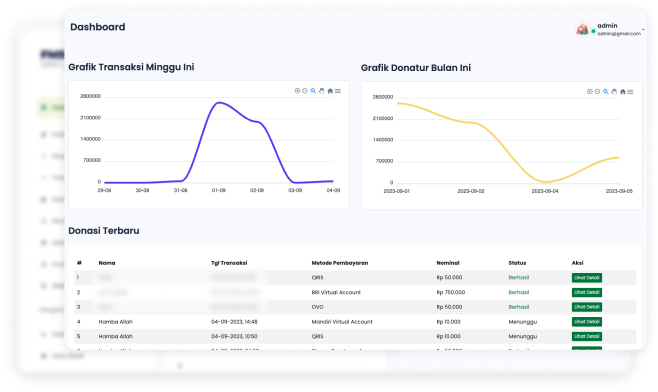Viewport: 658px width, 392px height.
Task: Click the Metode Pembayaran column header
Action: pyautogui.click(x=339, y=263)
